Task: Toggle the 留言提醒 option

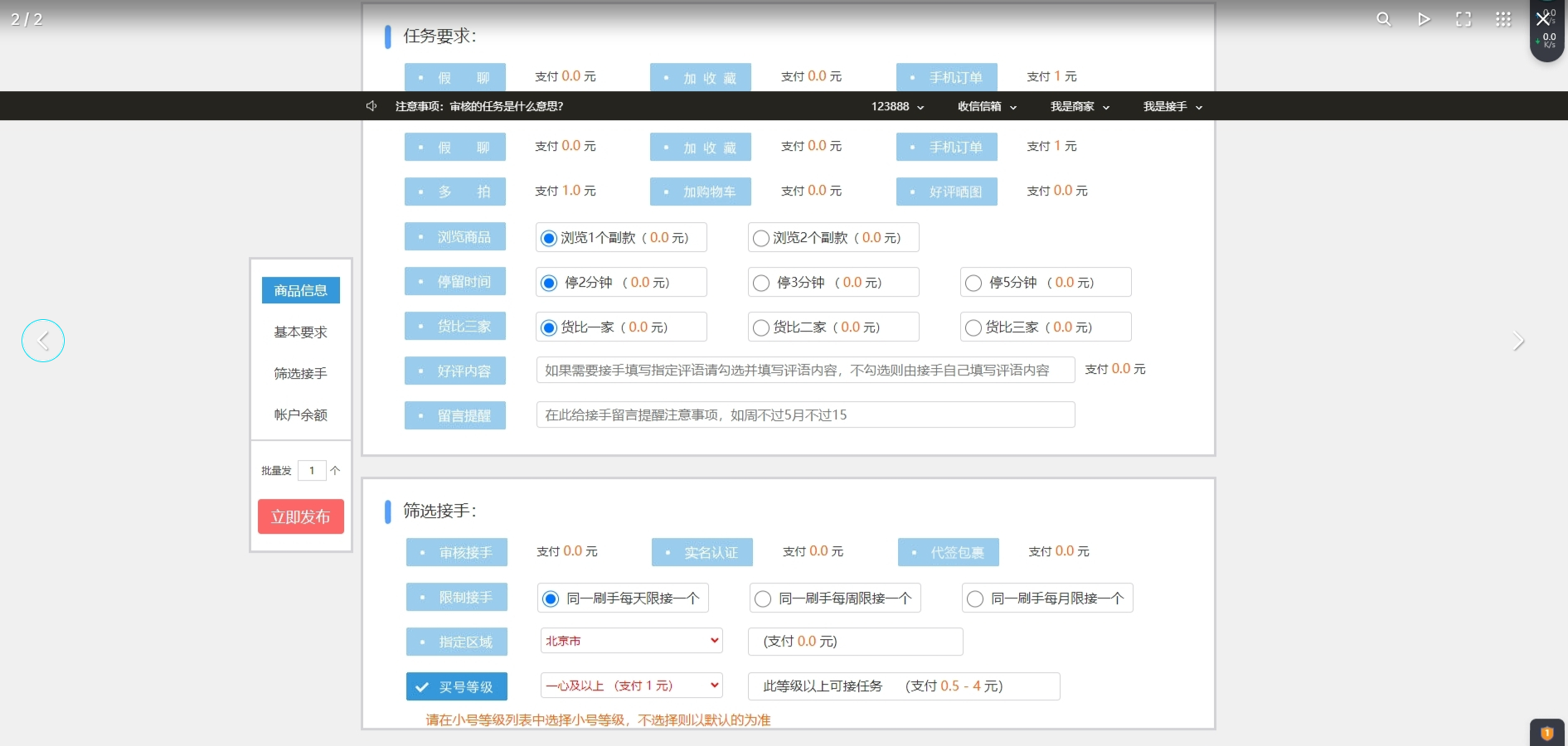Action: (x=455, y=415)
